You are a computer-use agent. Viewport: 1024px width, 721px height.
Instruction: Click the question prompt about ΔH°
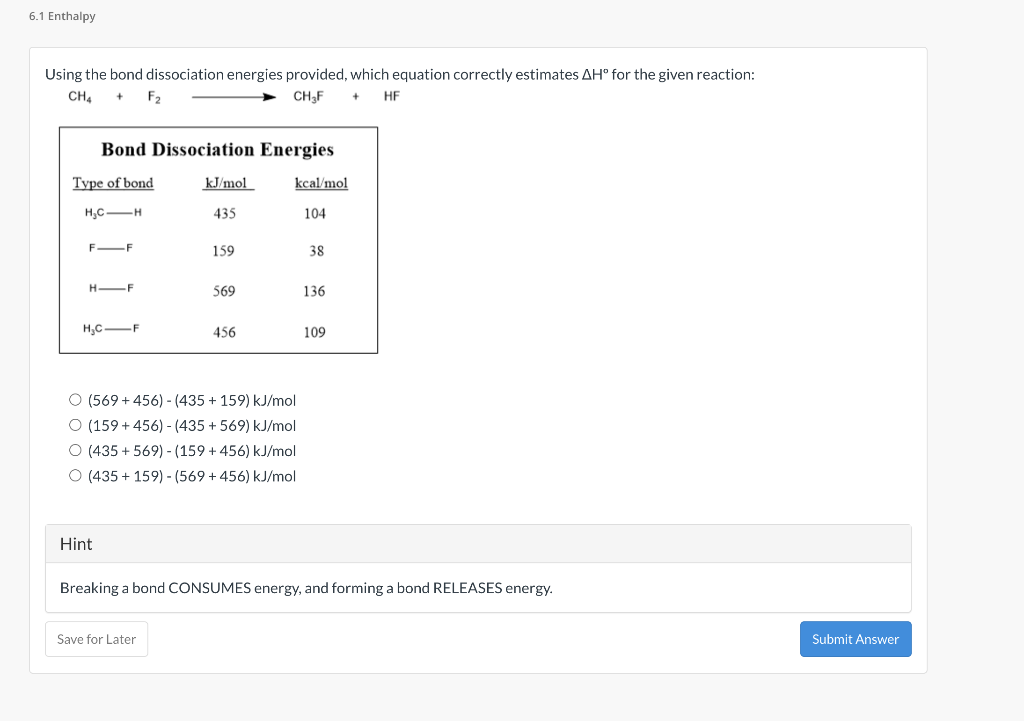click(x=400, y=74)
